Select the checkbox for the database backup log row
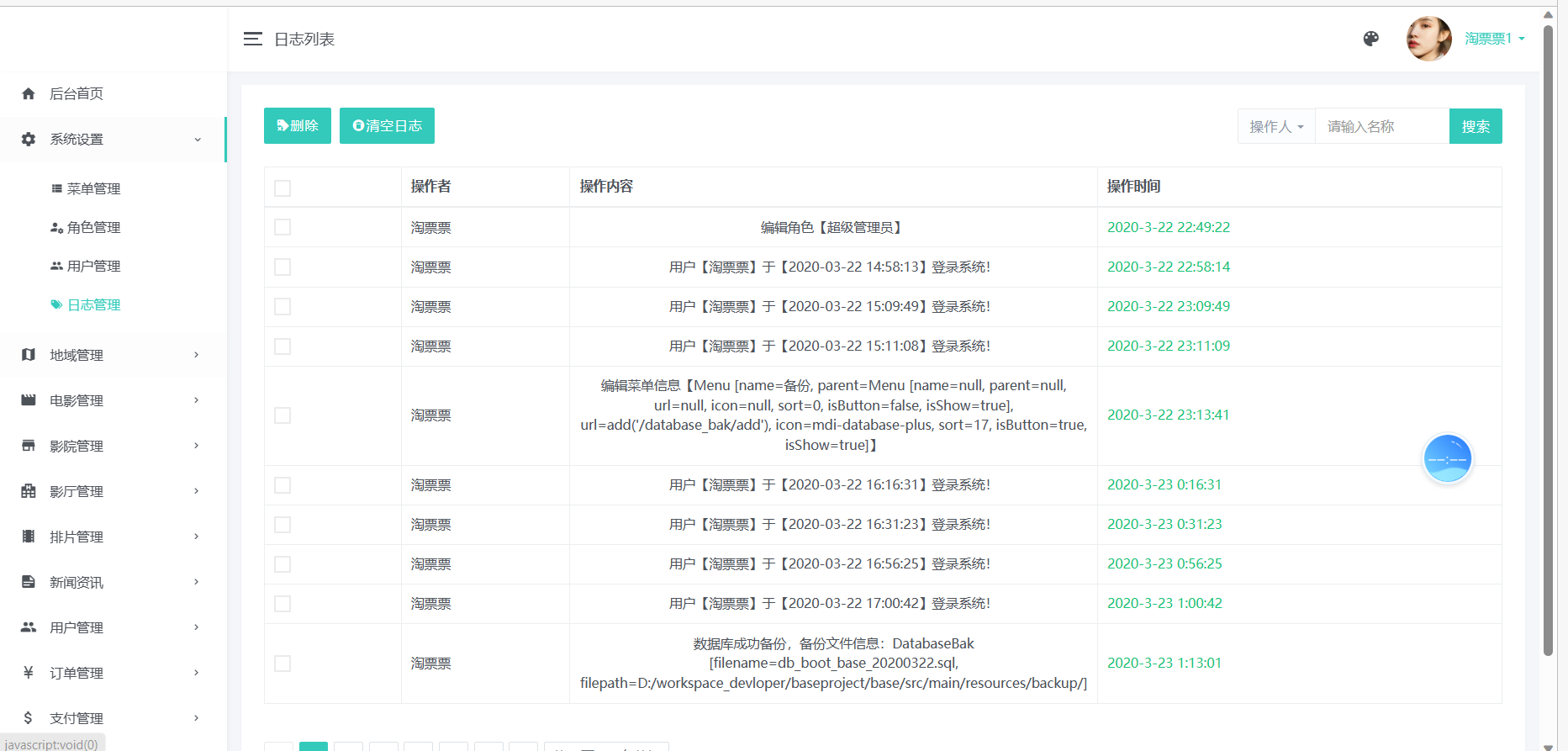The width and height of the screenshot is (1568, 751). pyautogui.click(x=282, y=664)
